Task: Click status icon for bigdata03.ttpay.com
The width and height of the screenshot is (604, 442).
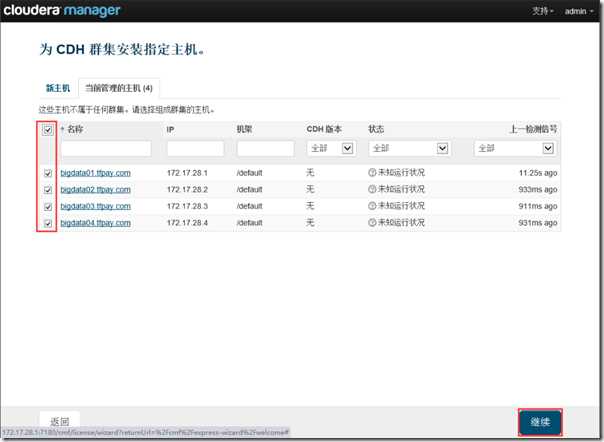Action: tap(372, 206)
